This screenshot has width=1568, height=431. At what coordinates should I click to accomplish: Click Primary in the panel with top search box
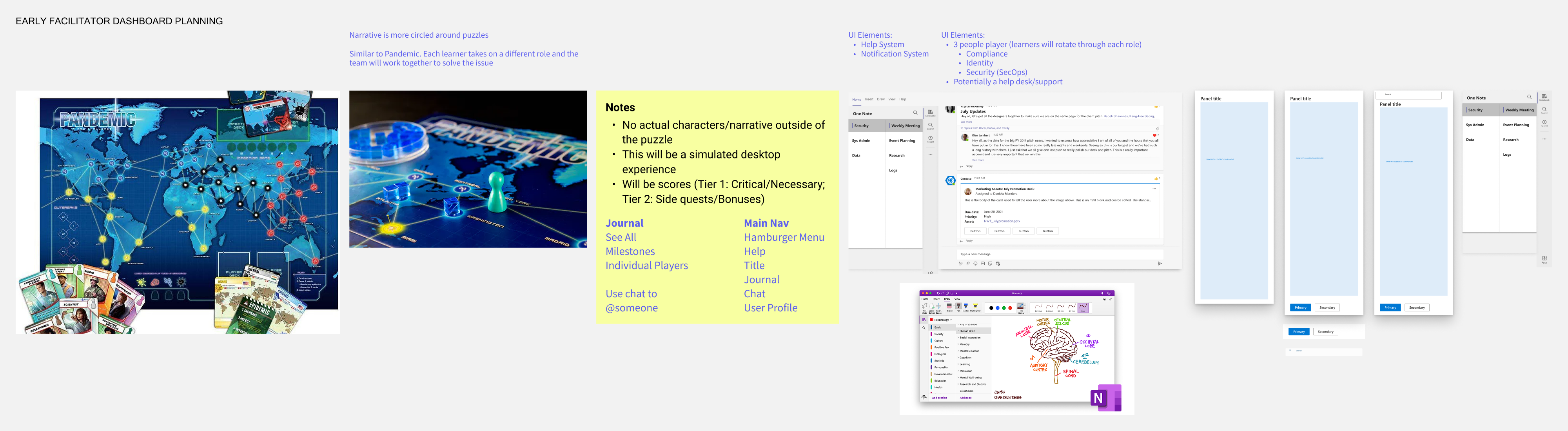click(1390, 307)
